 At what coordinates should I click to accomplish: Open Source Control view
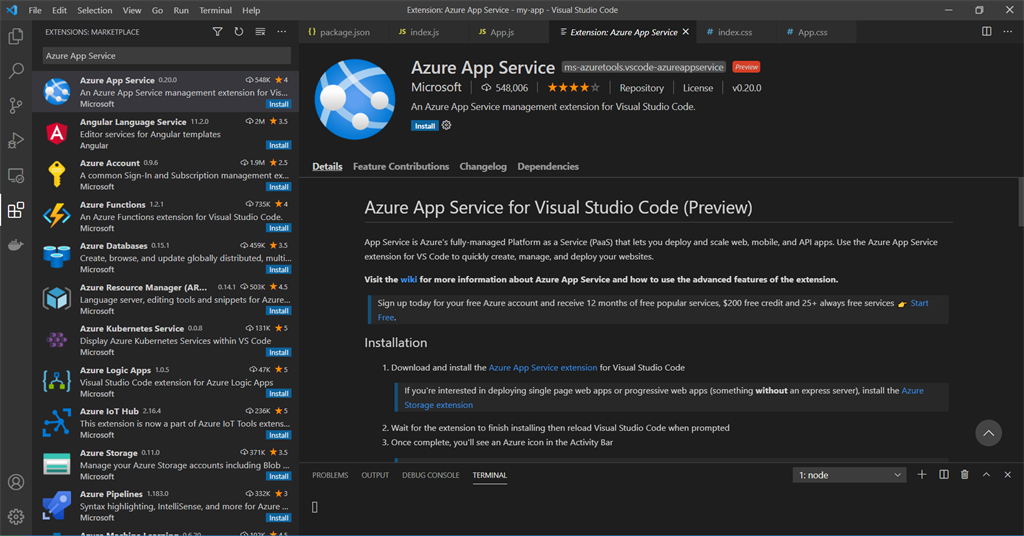click(16, 105)
